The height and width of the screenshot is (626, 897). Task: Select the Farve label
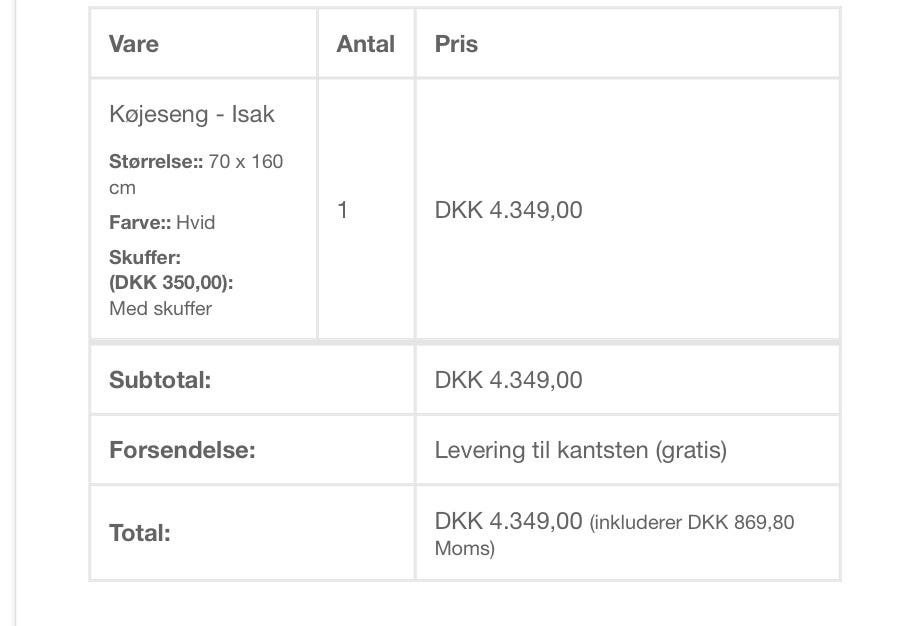point(140,222)
